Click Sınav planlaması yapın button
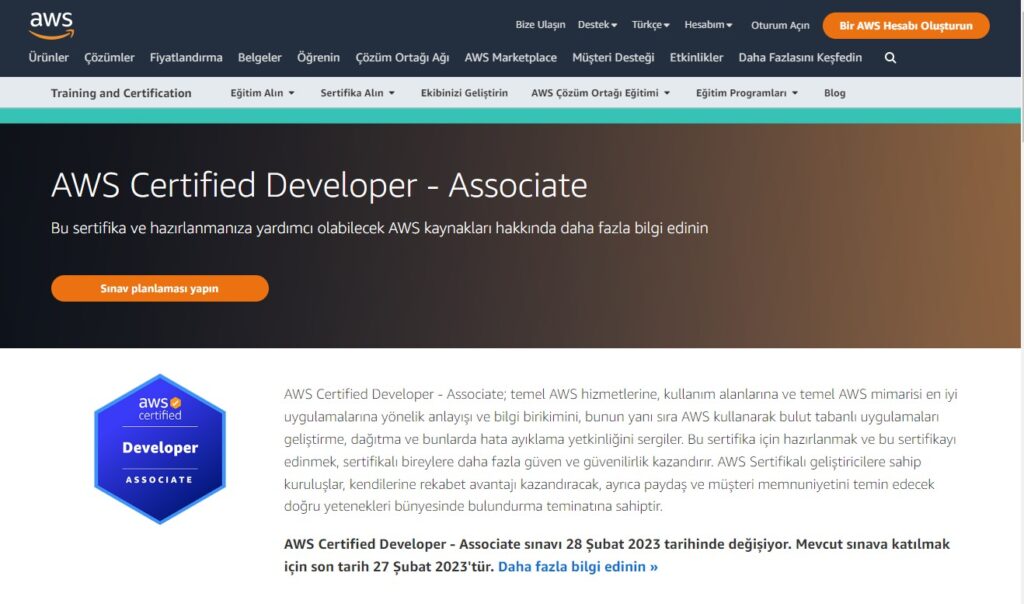Viewport: 1024px width, 604px height. (x=160, y=288)
